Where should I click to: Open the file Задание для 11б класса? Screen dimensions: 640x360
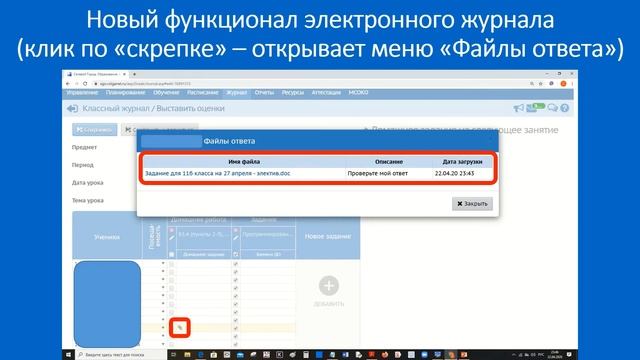[x=218, y=173]
